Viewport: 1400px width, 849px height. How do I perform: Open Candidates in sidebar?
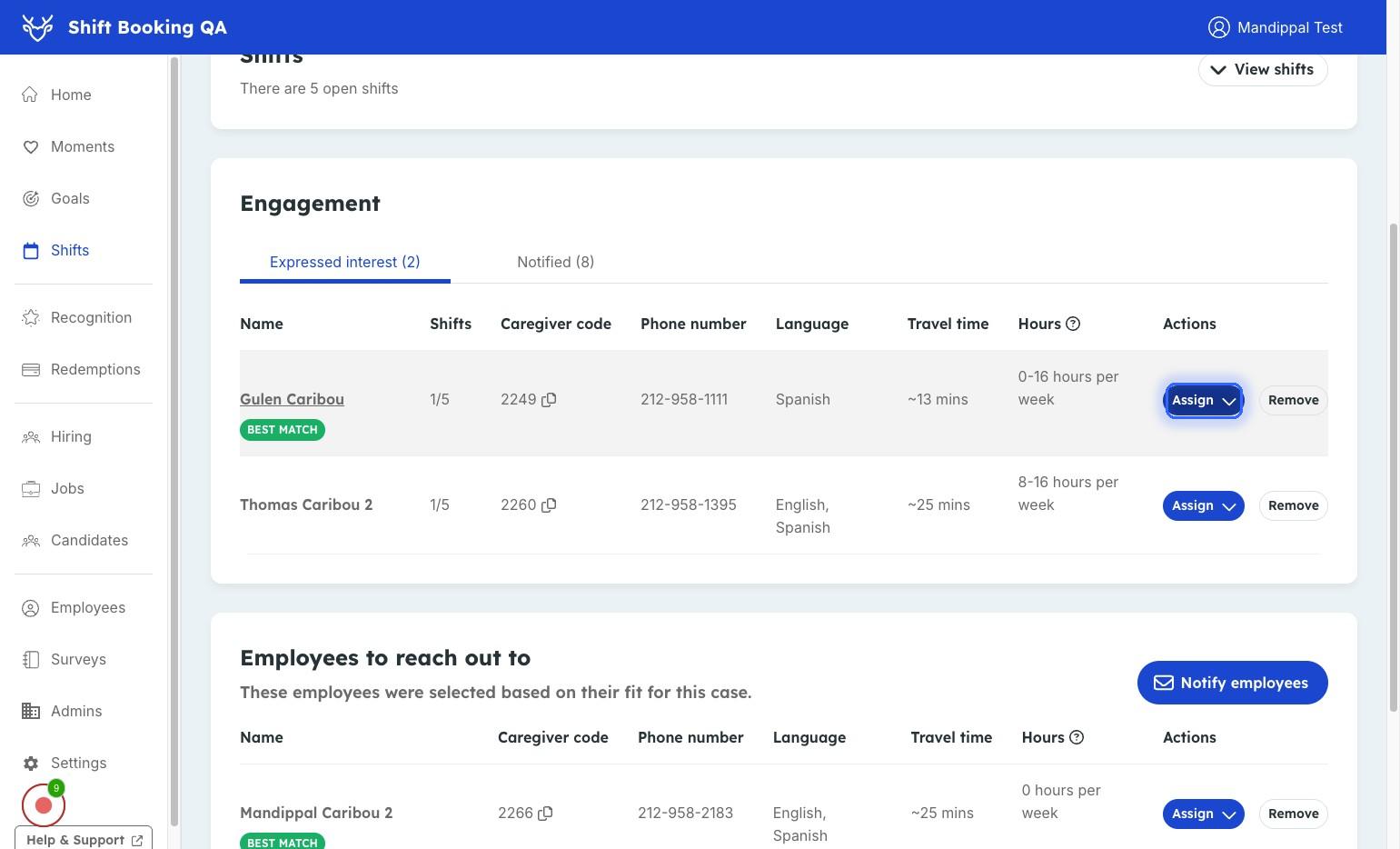[89, 540]
